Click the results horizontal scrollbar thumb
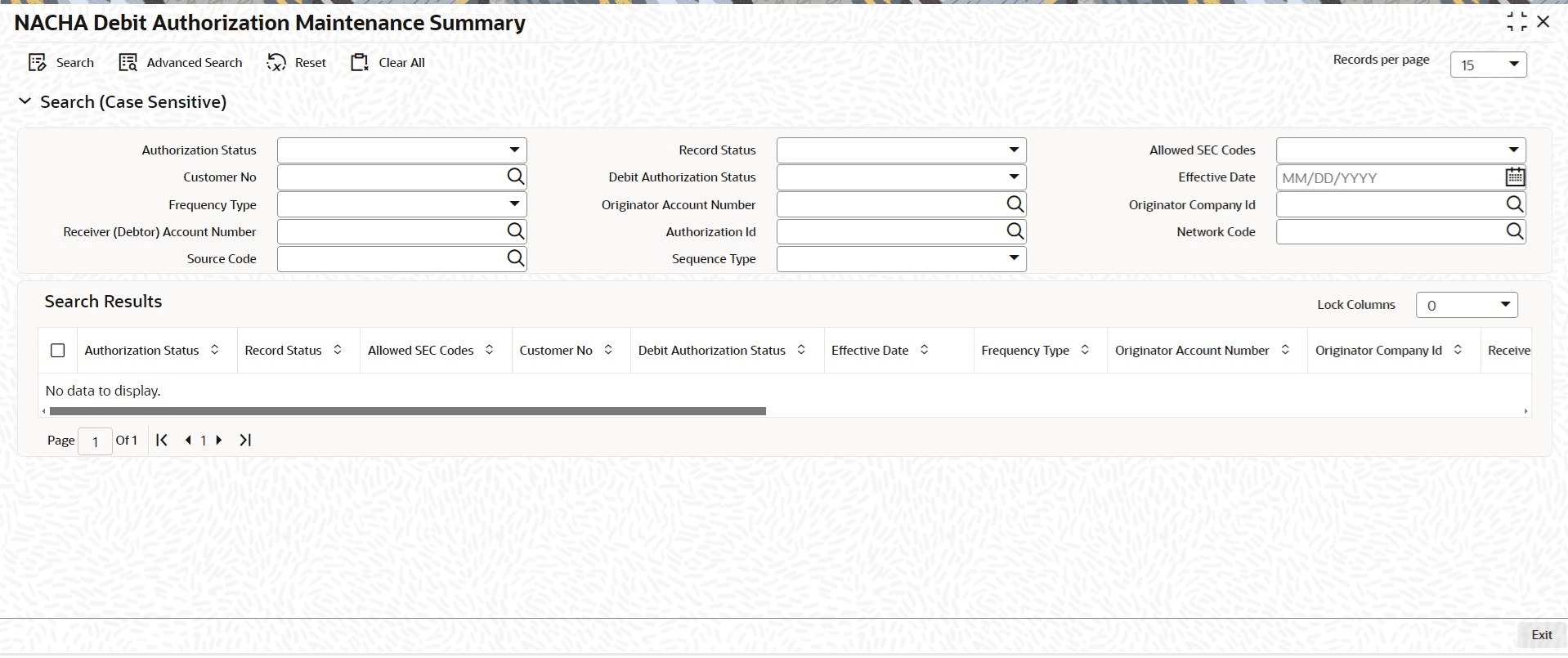 pos(408,411)
